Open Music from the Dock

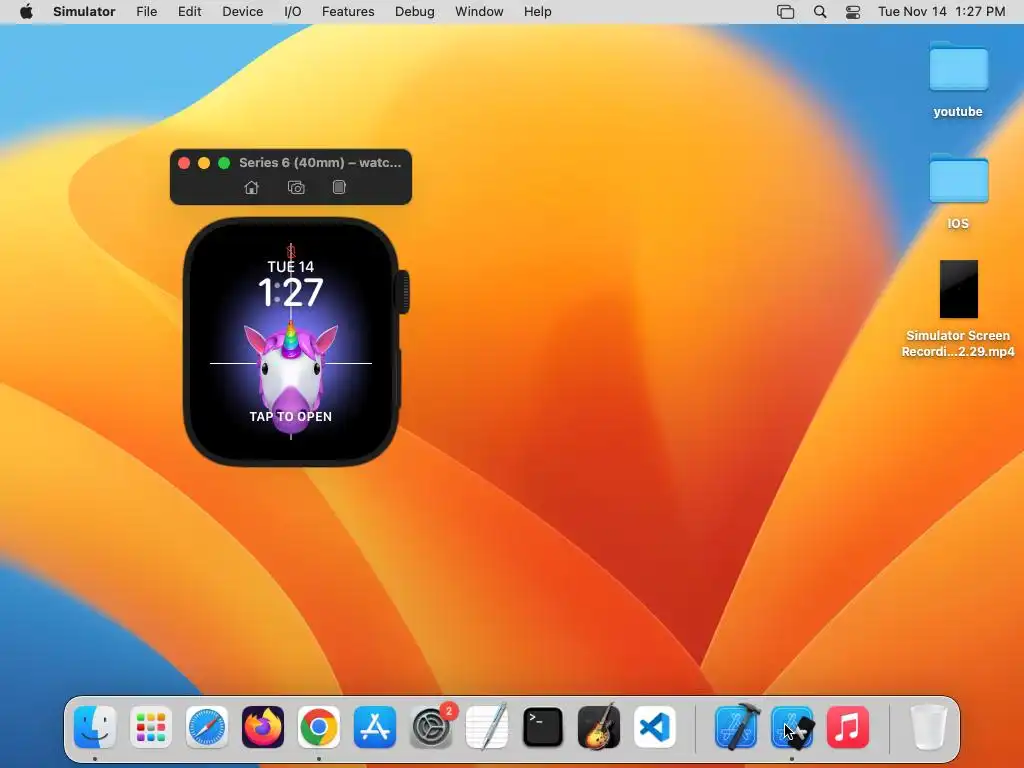(848, 727)
